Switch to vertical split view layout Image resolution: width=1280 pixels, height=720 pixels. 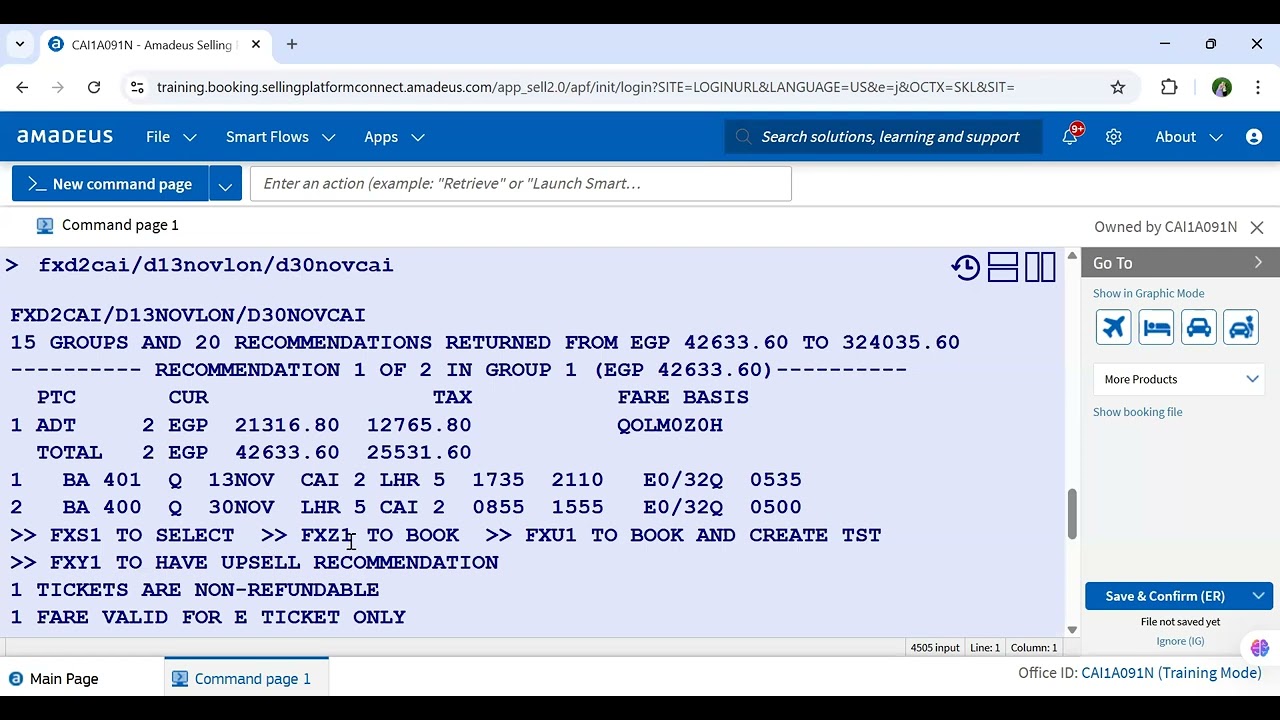pyautogui.click(x=1040, y=267)
